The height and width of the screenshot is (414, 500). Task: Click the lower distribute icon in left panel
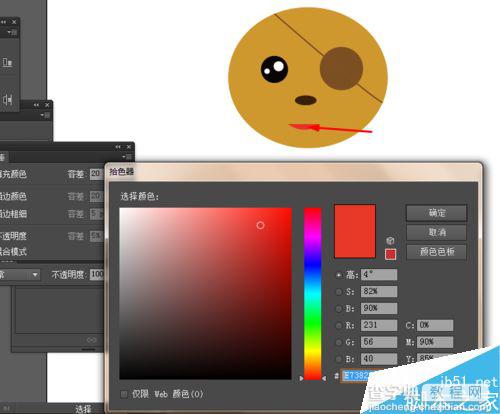pos(7,99)
